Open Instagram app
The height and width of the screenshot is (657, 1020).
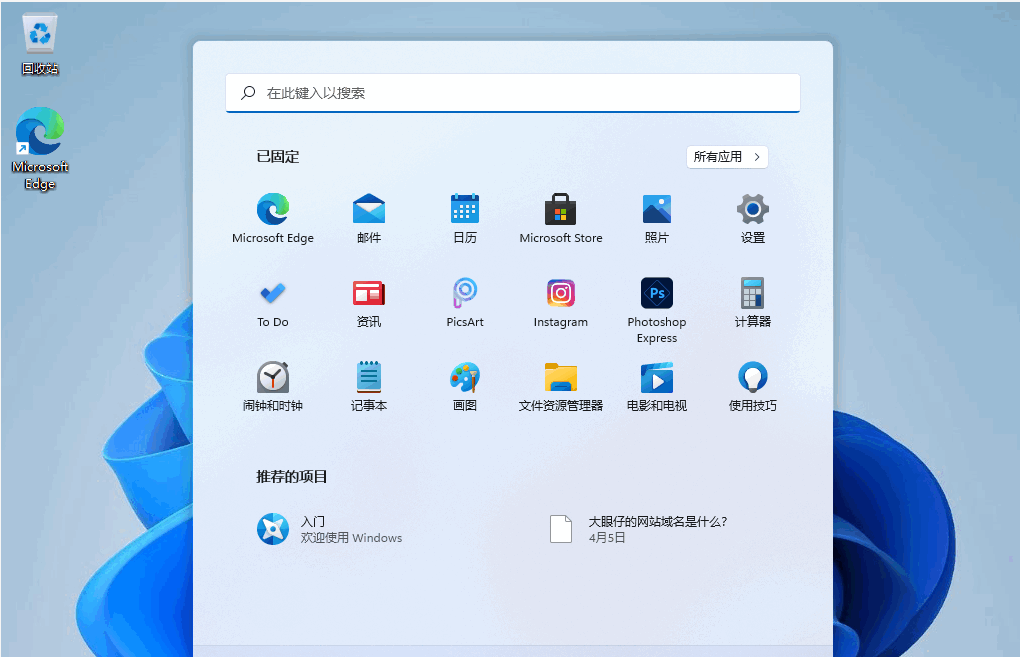561,302
